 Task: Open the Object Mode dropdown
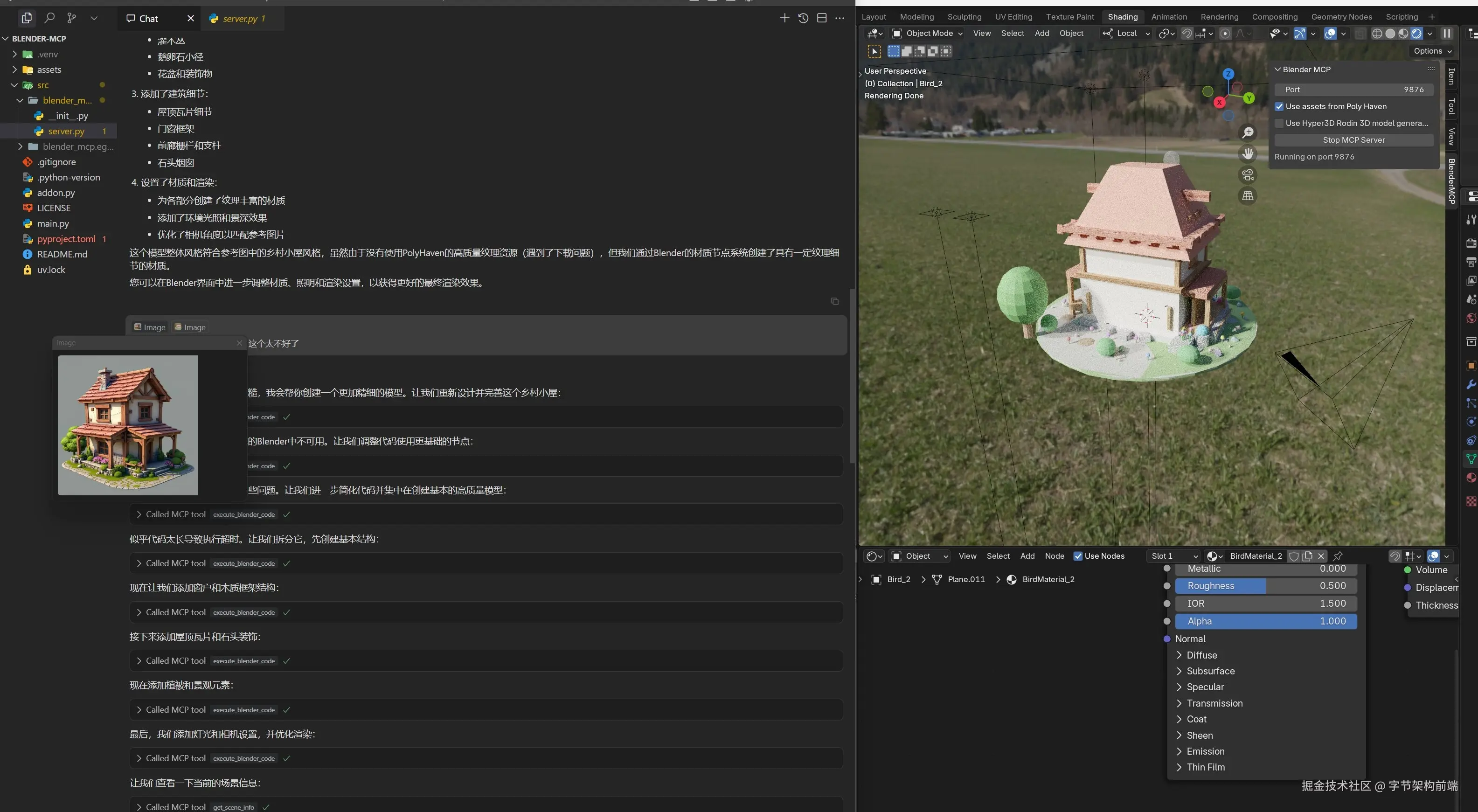click(x=927, y=33)
